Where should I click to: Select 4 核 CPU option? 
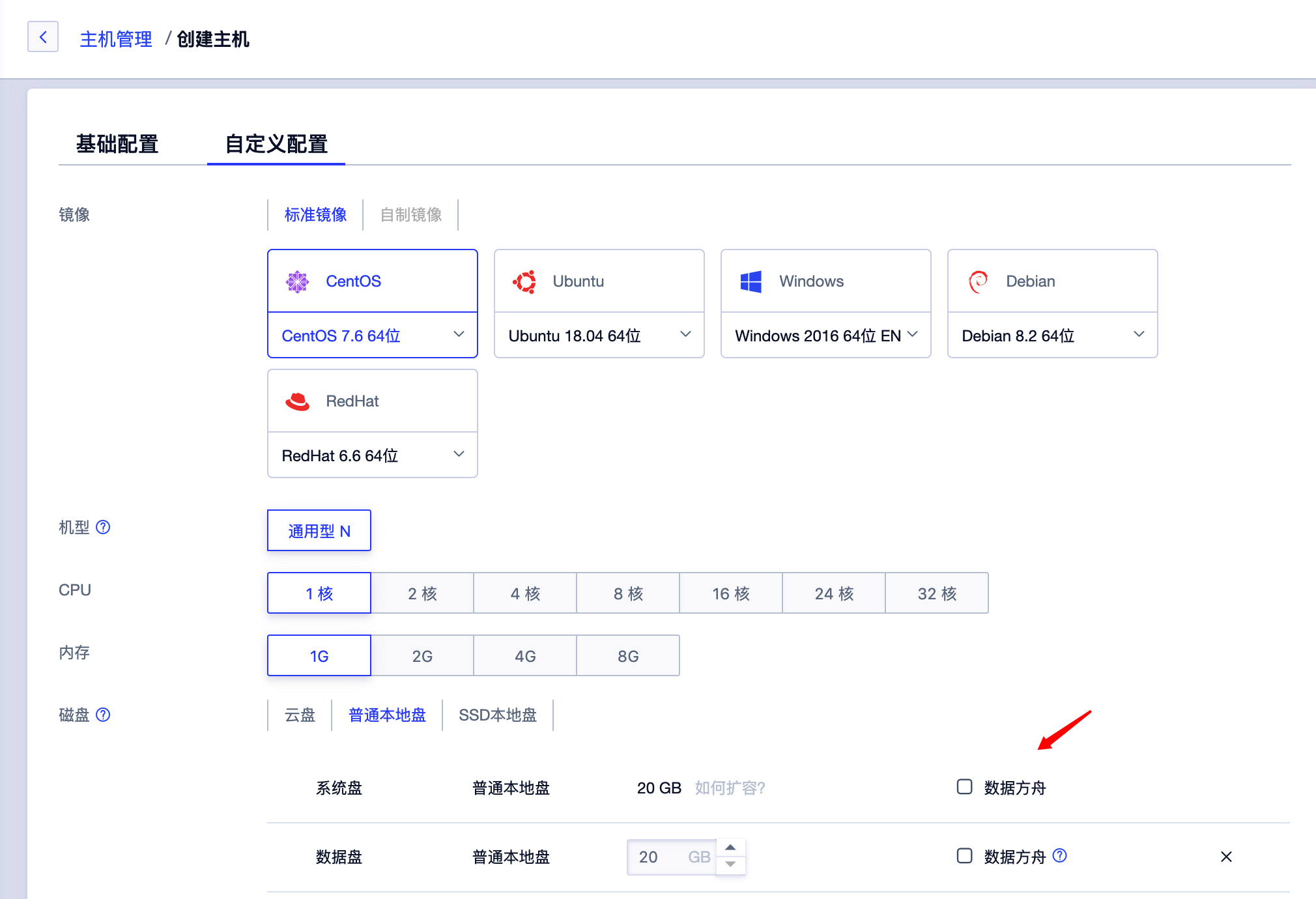click(525, 593)
